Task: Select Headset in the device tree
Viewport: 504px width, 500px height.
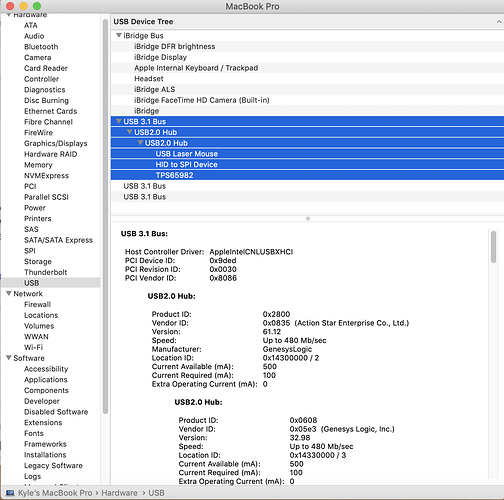Action: coord(307,79)
